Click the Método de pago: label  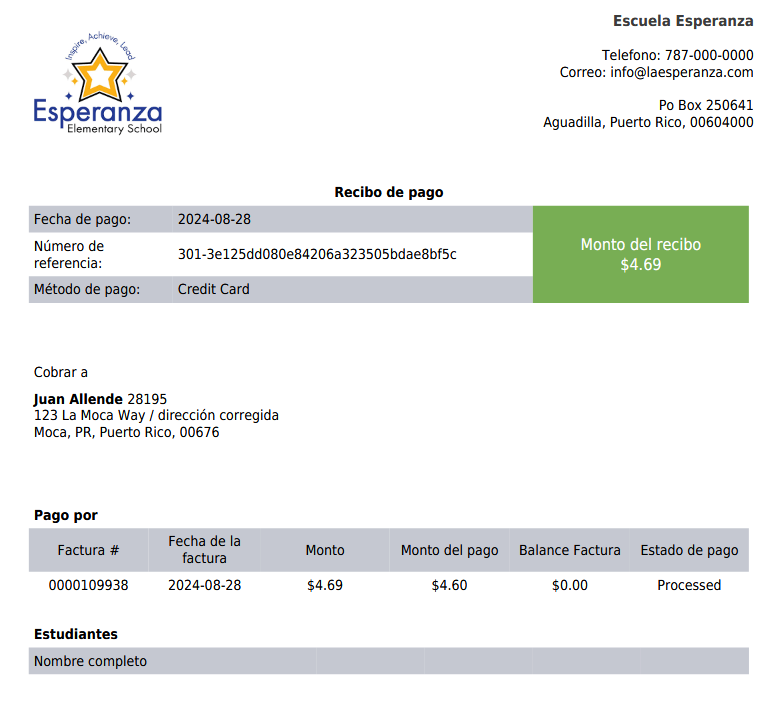click(86, 290)
